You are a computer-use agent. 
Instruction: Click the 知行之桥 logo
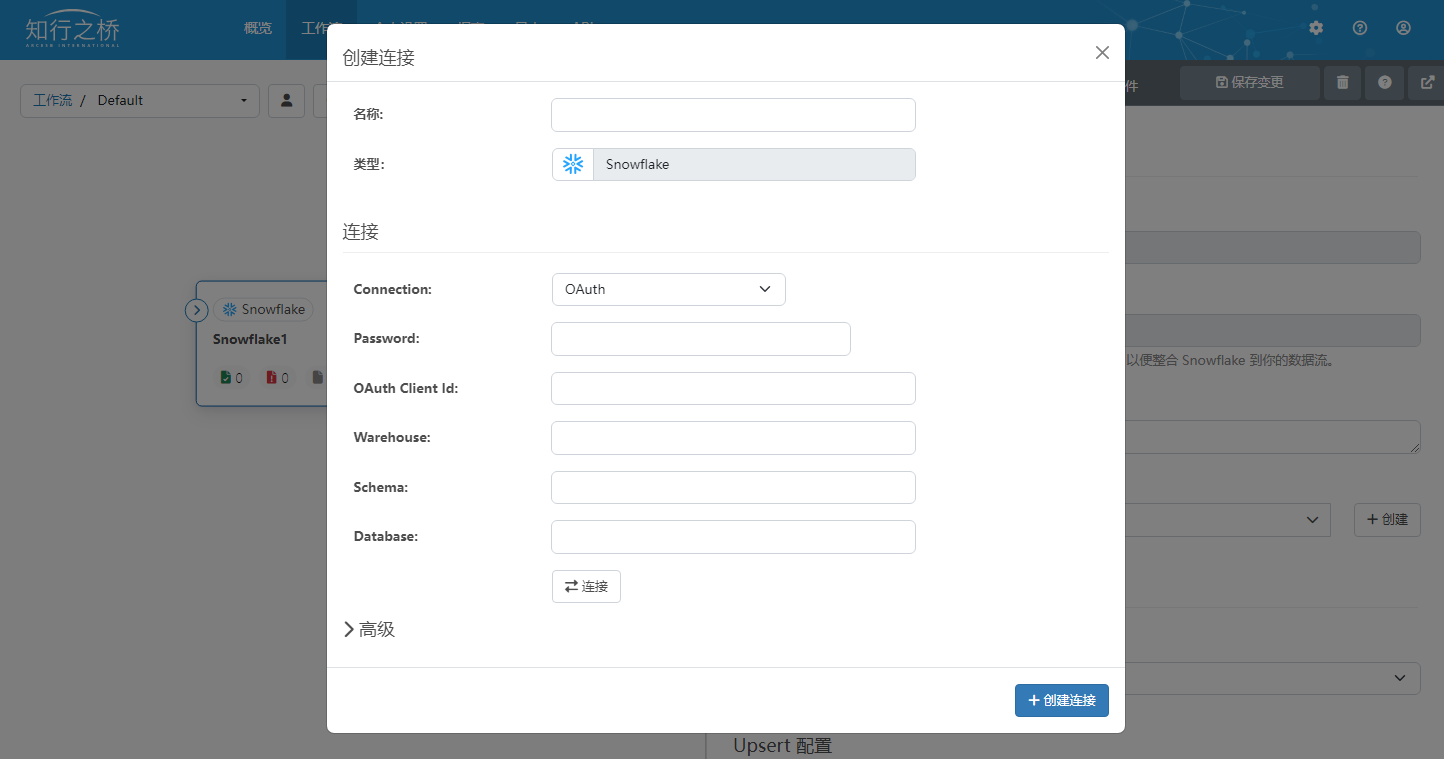[x=73, y=29]
